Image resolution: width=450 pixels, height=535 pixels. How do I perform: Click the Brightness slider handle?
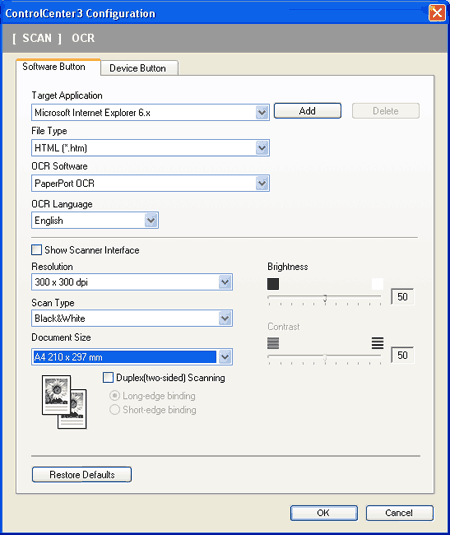[325, 298]
